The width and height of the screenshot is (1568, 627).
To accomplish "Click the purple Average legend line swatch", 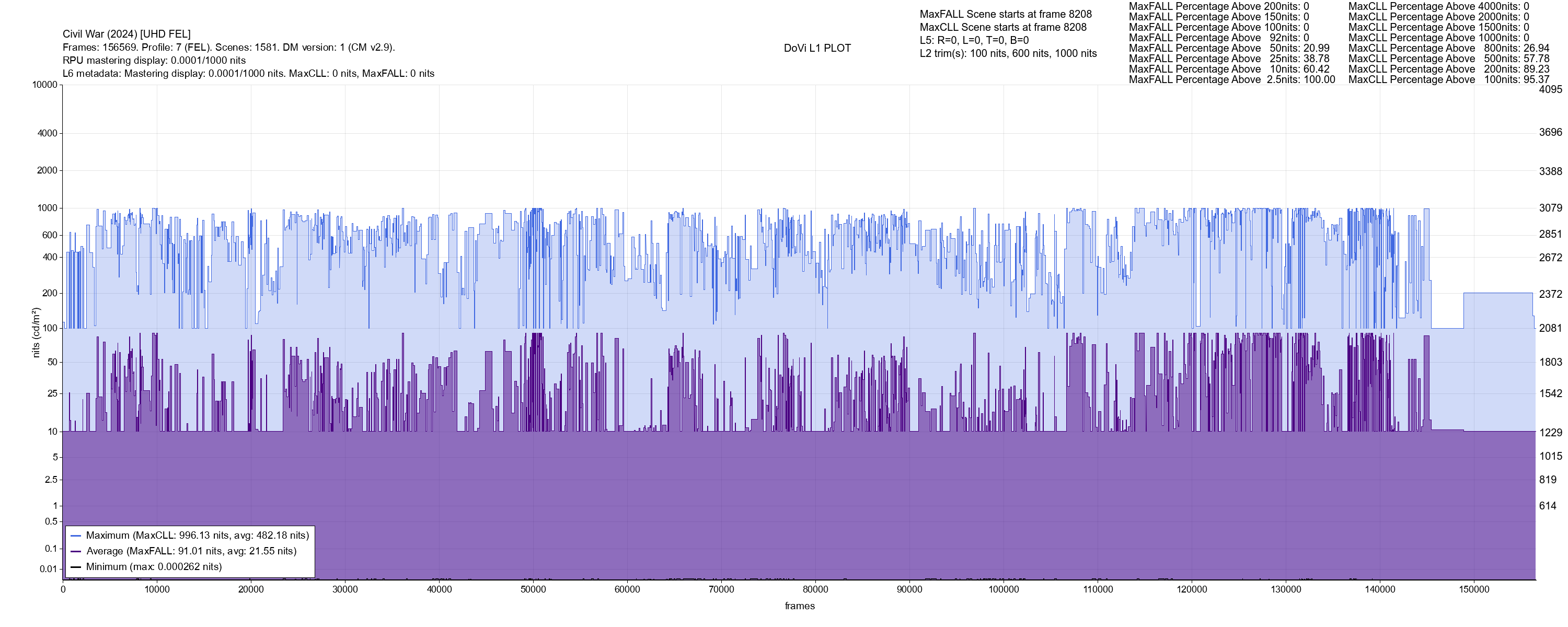I will pyautogui.click(x=76, y=552).
